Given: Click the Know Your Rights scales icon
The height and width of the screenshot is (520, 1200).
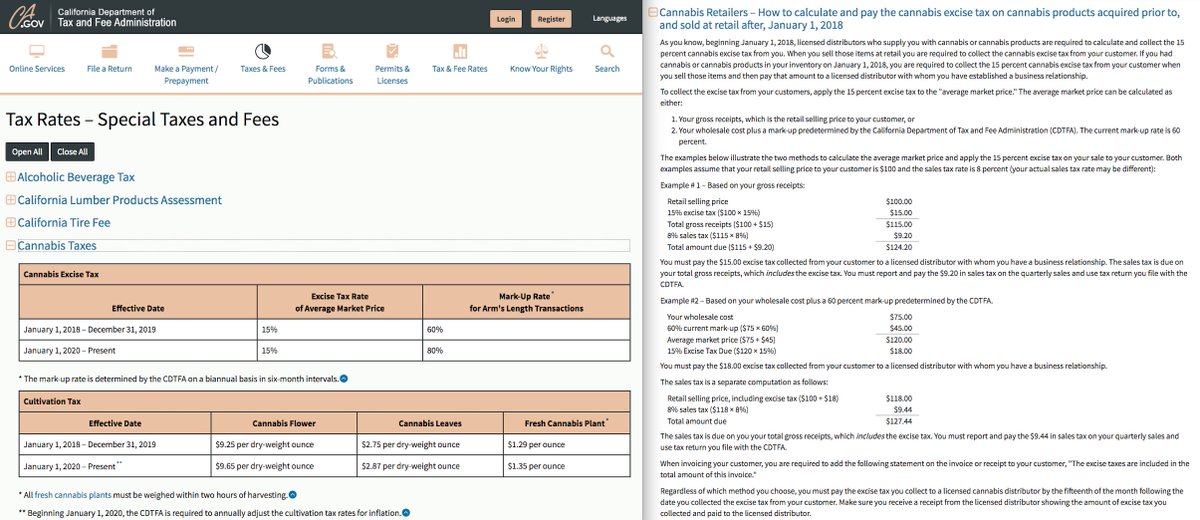Looking at the screenshot, I should tap(541, 50).
